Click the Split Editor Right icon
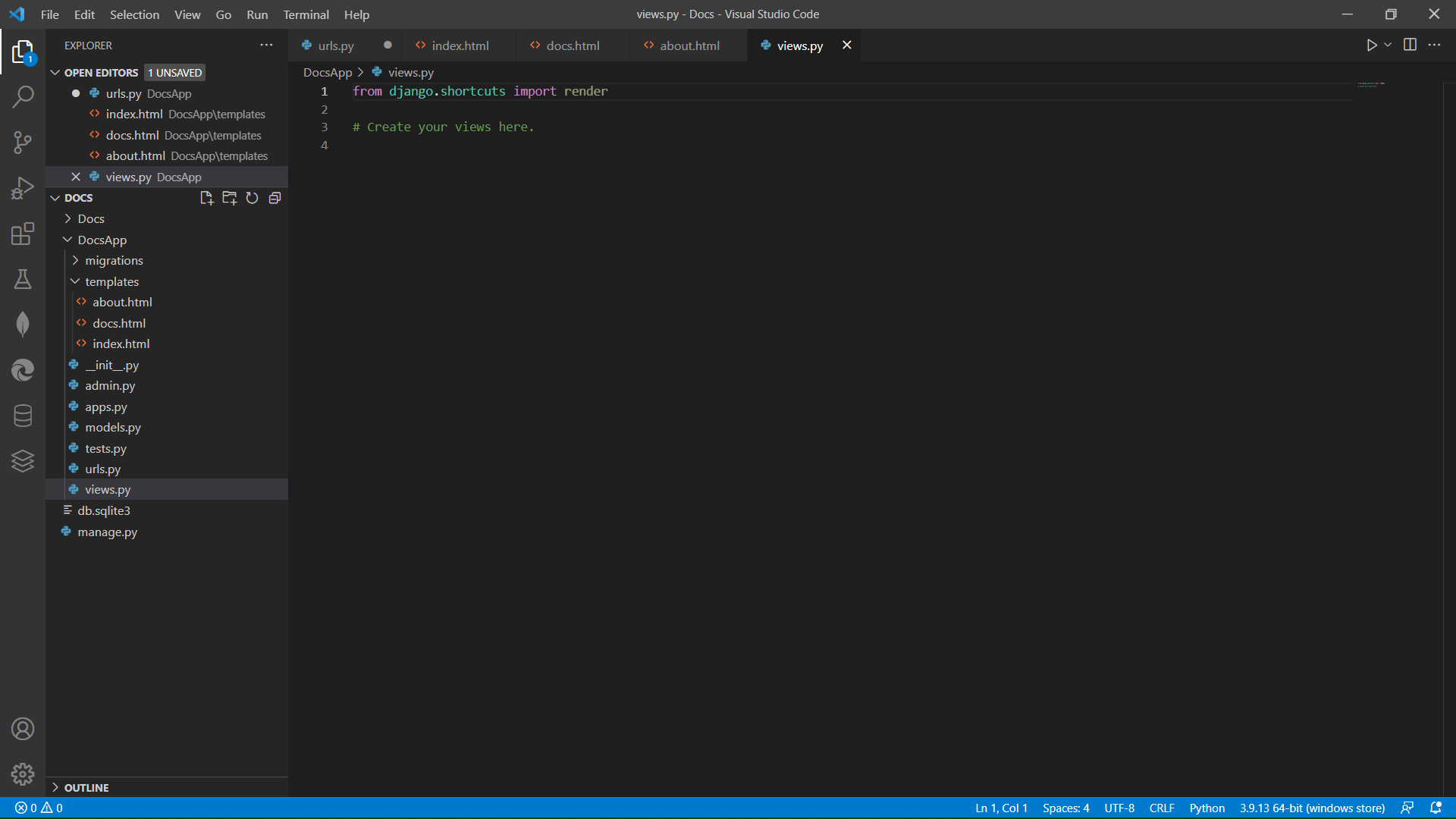Image resolution: width=1456 pixels, height=819 pixels. [1410, 45]
